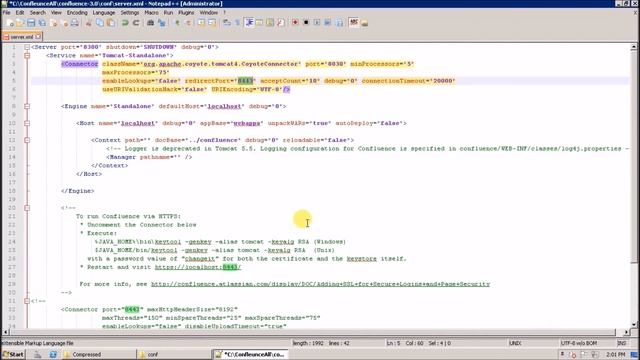Screen dimensions: 640x360
Task: Toggle INS mode in the status bar
Action: pos(622,343)
